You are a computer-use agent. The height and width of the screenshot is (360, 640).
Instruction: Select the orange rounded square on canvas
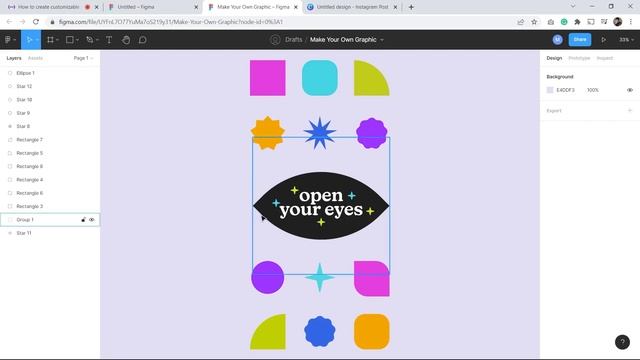(x=371, y=331)
